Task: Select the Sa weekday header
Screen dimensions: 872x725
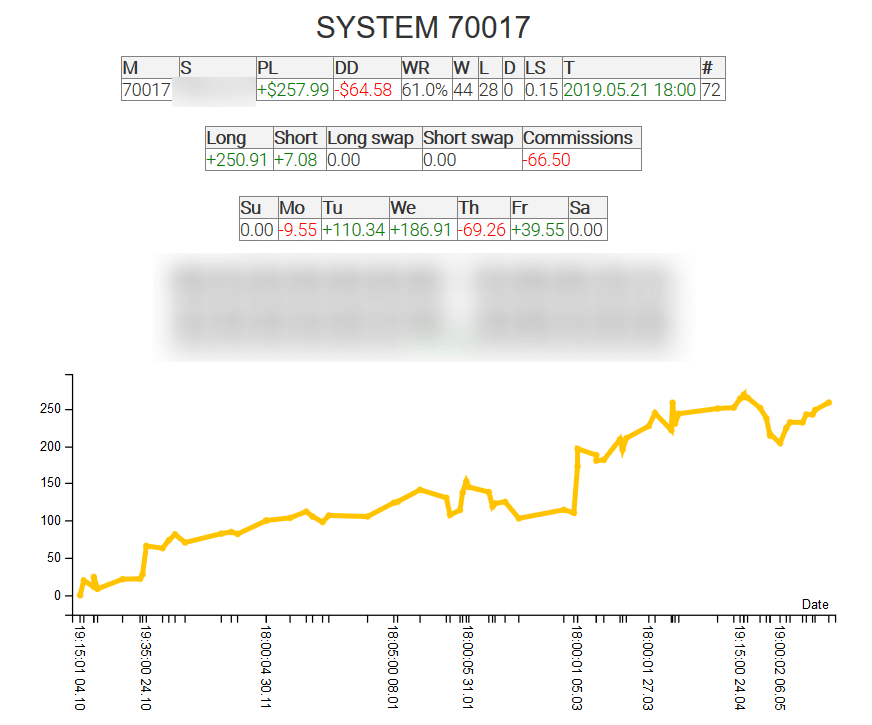Action: tap(587, 208)
